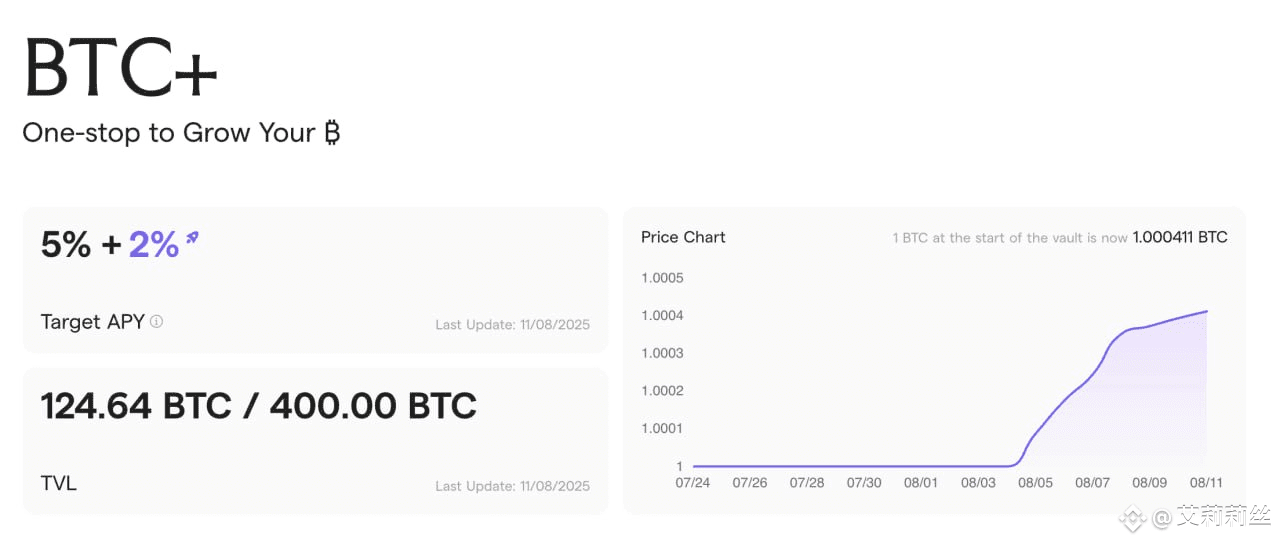Click the purple 2% bonus rate
Viewport: 1280px width, 544px height.
coord(154,244)
